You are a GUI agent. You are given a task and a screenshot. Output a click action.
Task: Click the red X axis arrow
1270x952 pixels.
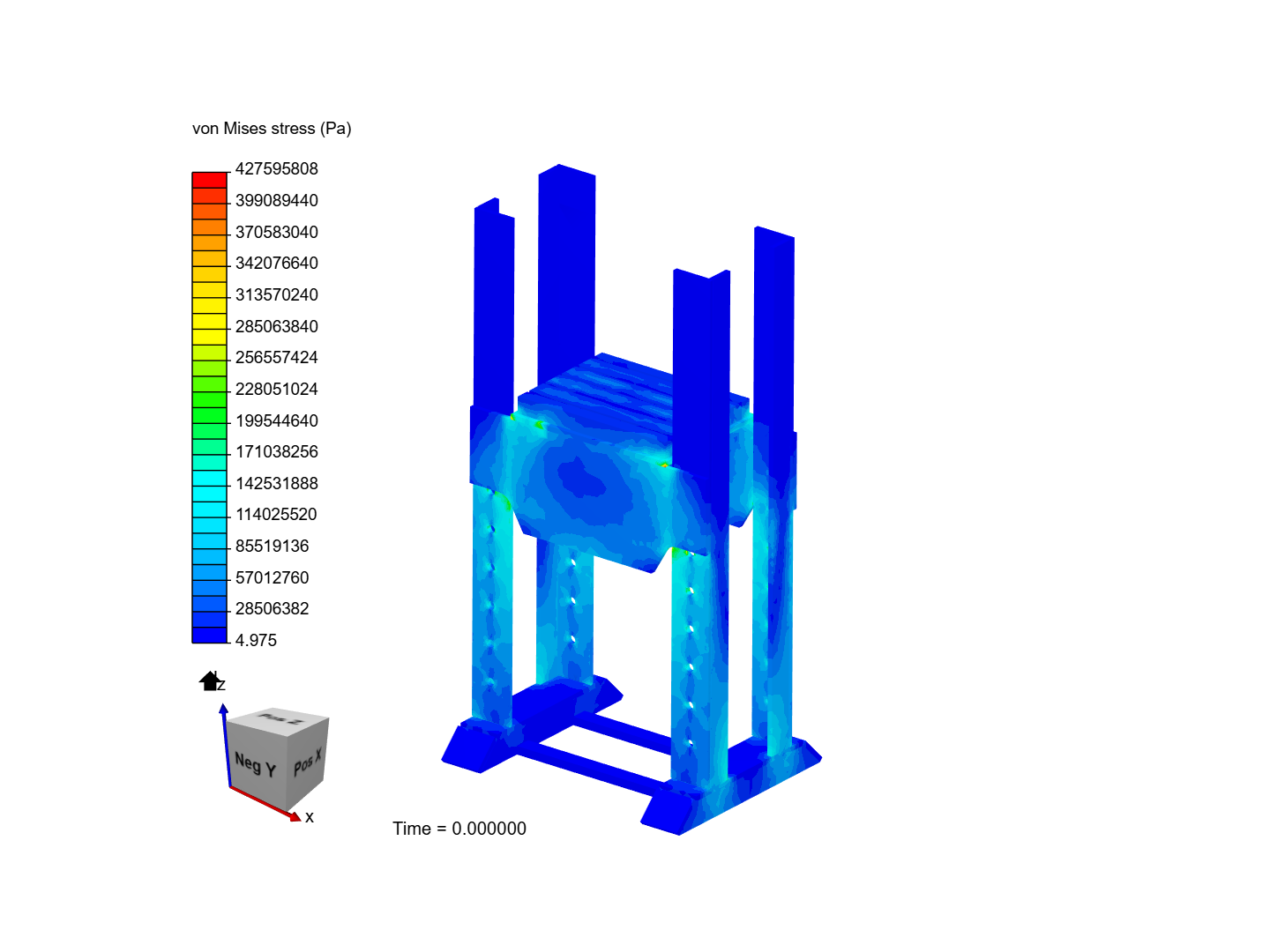tap(265, 803)
